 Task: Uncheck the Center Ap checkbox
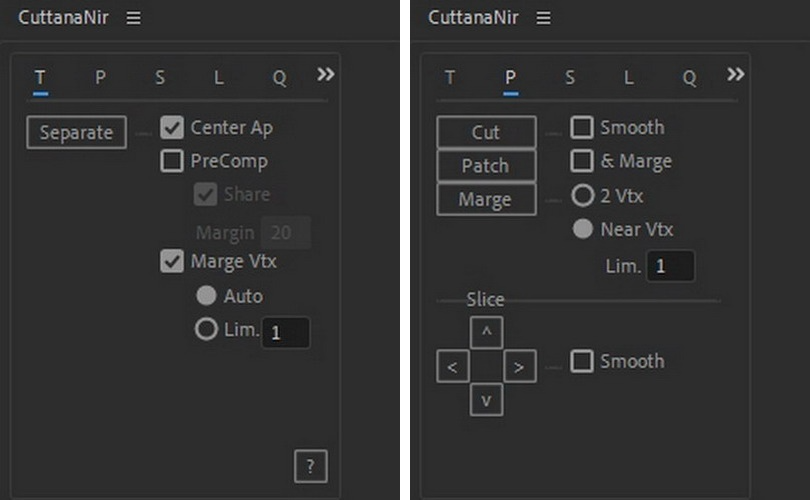[172, 128]
